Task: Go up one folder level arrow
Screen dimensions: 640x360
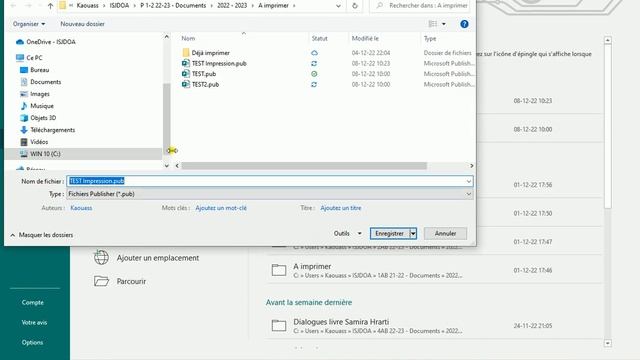Action: pyautogui.click(x=50, y=6)
